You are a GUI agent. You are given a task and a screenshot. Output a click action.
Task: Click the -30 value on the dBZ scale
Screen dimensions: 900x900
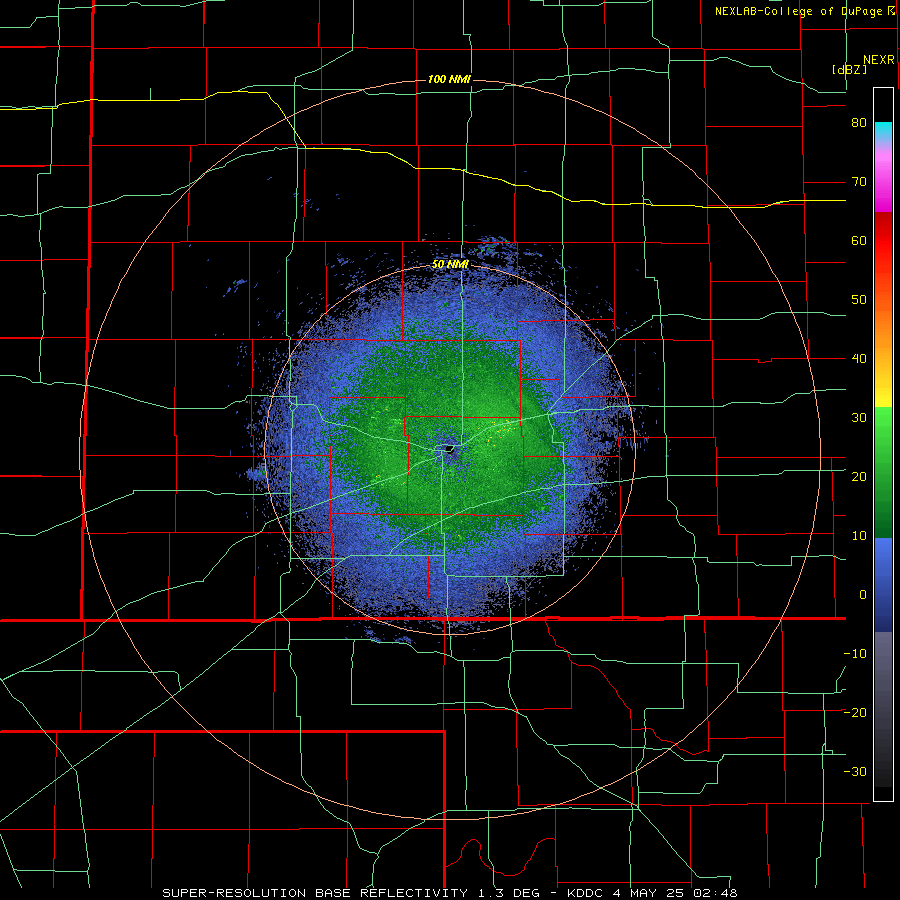855,771
